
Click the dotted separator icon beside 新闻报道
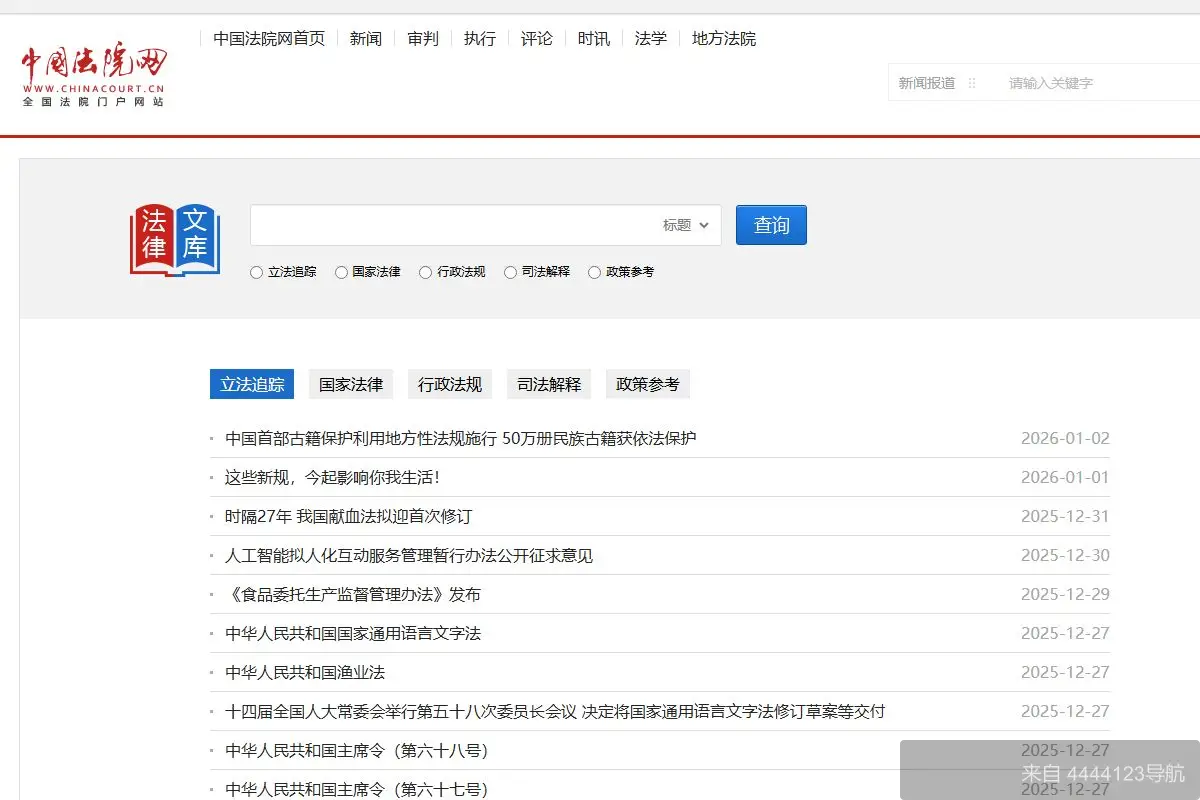click(x=972, y=82)
